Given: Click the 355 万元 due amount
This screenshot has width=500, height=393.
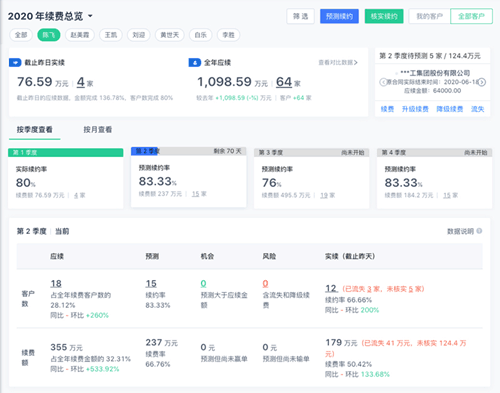Looking at the screenshot, I should pyautogui.click(x=66, y=347).
